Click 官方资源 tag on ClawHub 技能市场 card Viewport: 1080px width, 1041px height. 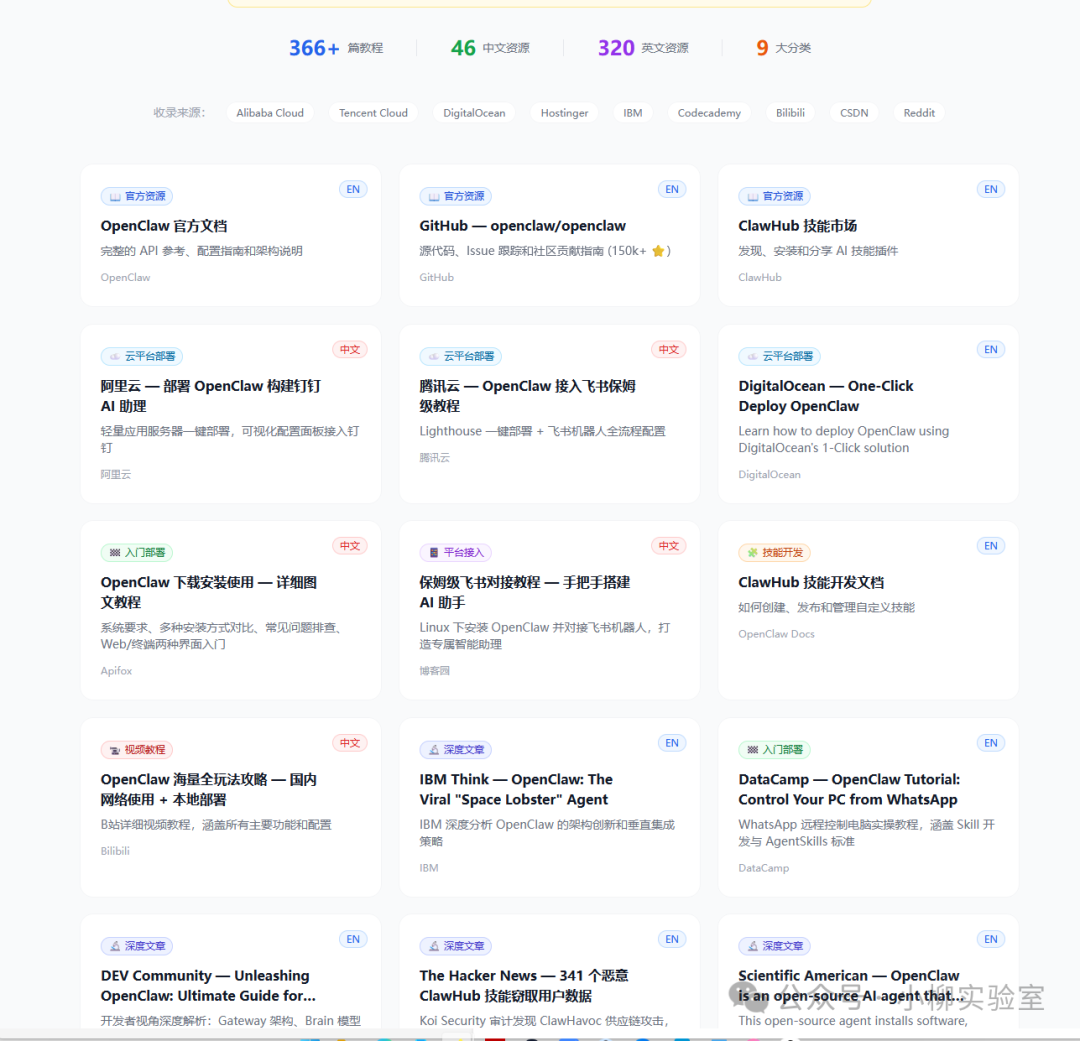tap(775, 196)
